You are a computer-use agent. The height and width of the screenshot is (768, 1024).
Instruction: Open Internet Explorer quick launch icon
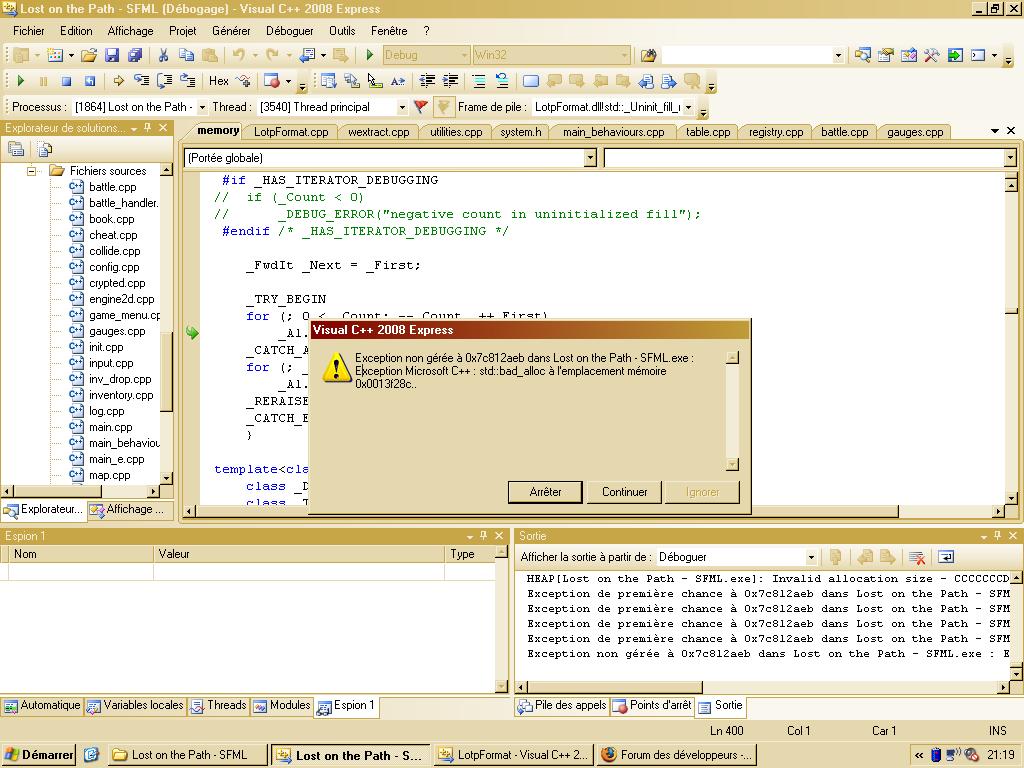pos(91,755)
